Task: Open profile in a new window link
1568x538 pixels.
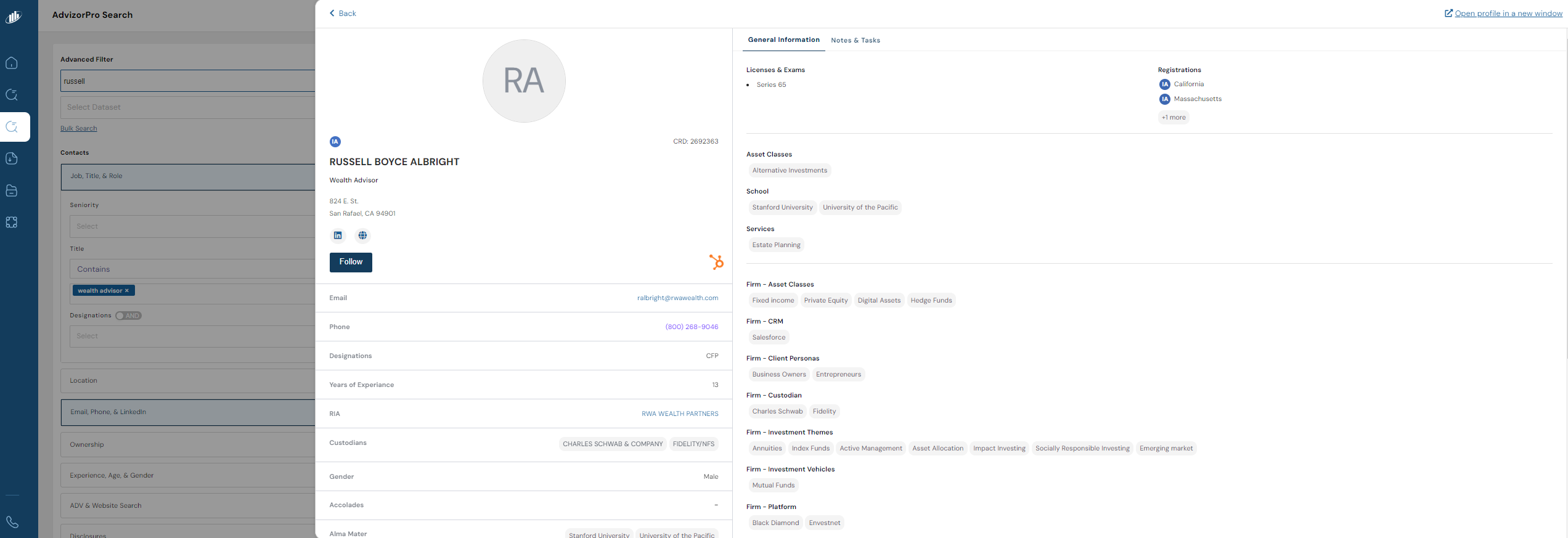Action: coord(1508,14)
